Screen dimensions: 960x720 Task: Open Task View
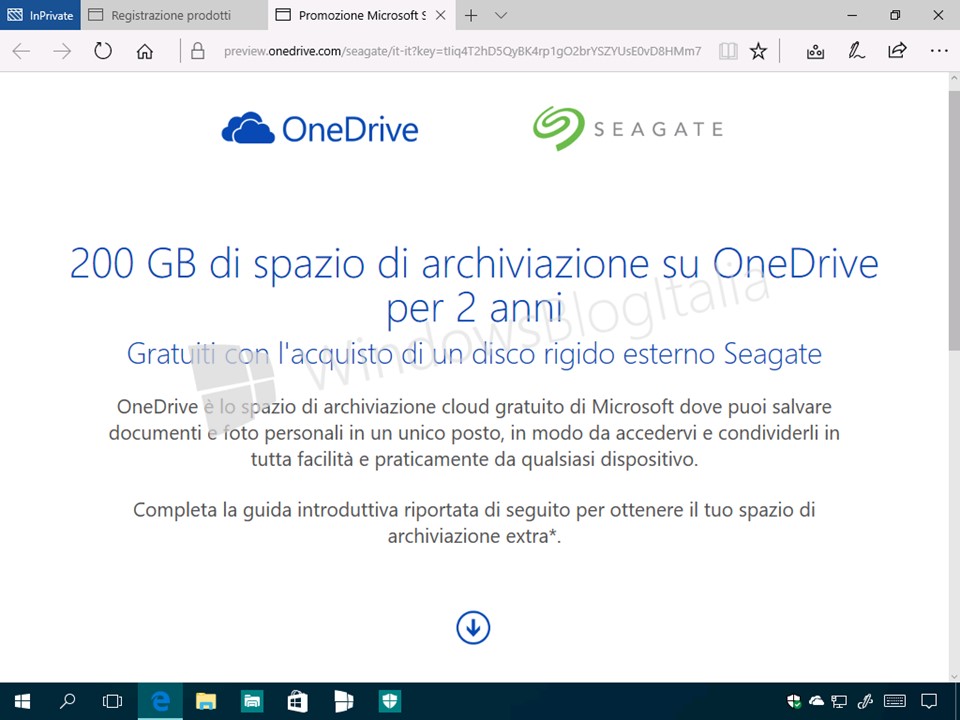pos(113,701)
